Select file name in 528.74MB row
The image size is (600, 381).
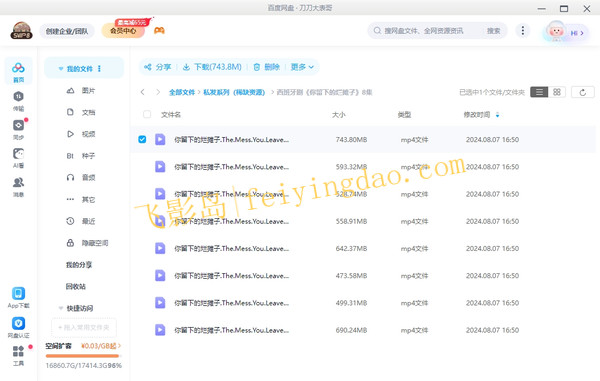click(232, 194)
